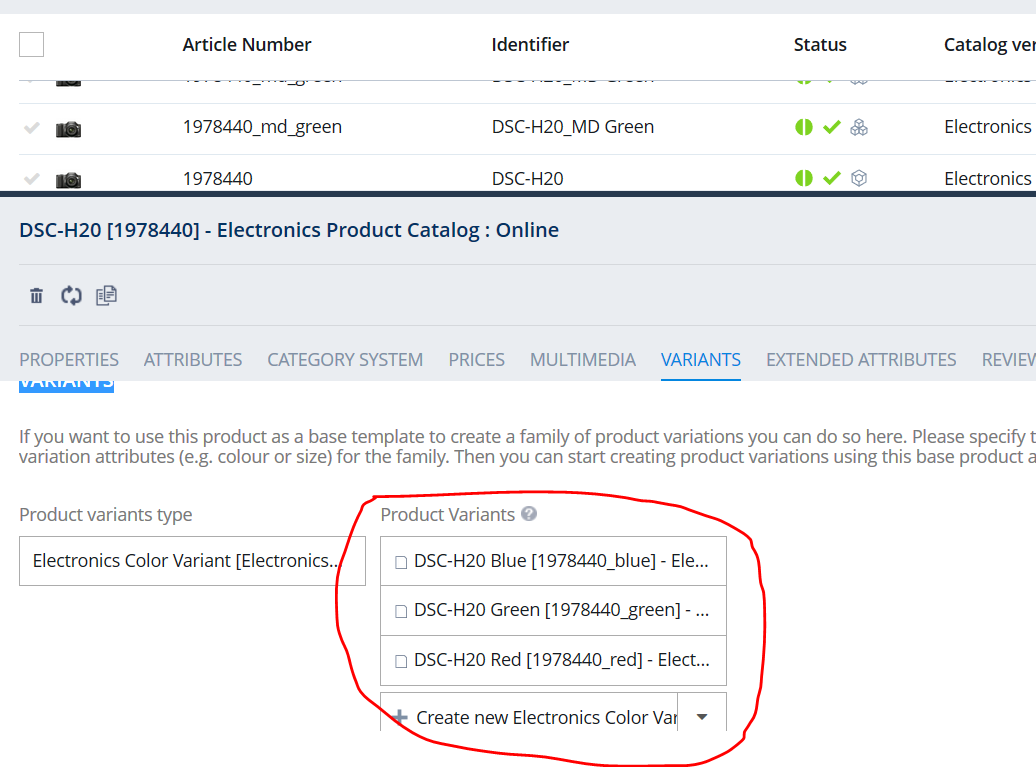The width and height of the screenshot is (1036, 767).
Task: Check the DSC-H20 Red variant checkbox
Action: 400,661
